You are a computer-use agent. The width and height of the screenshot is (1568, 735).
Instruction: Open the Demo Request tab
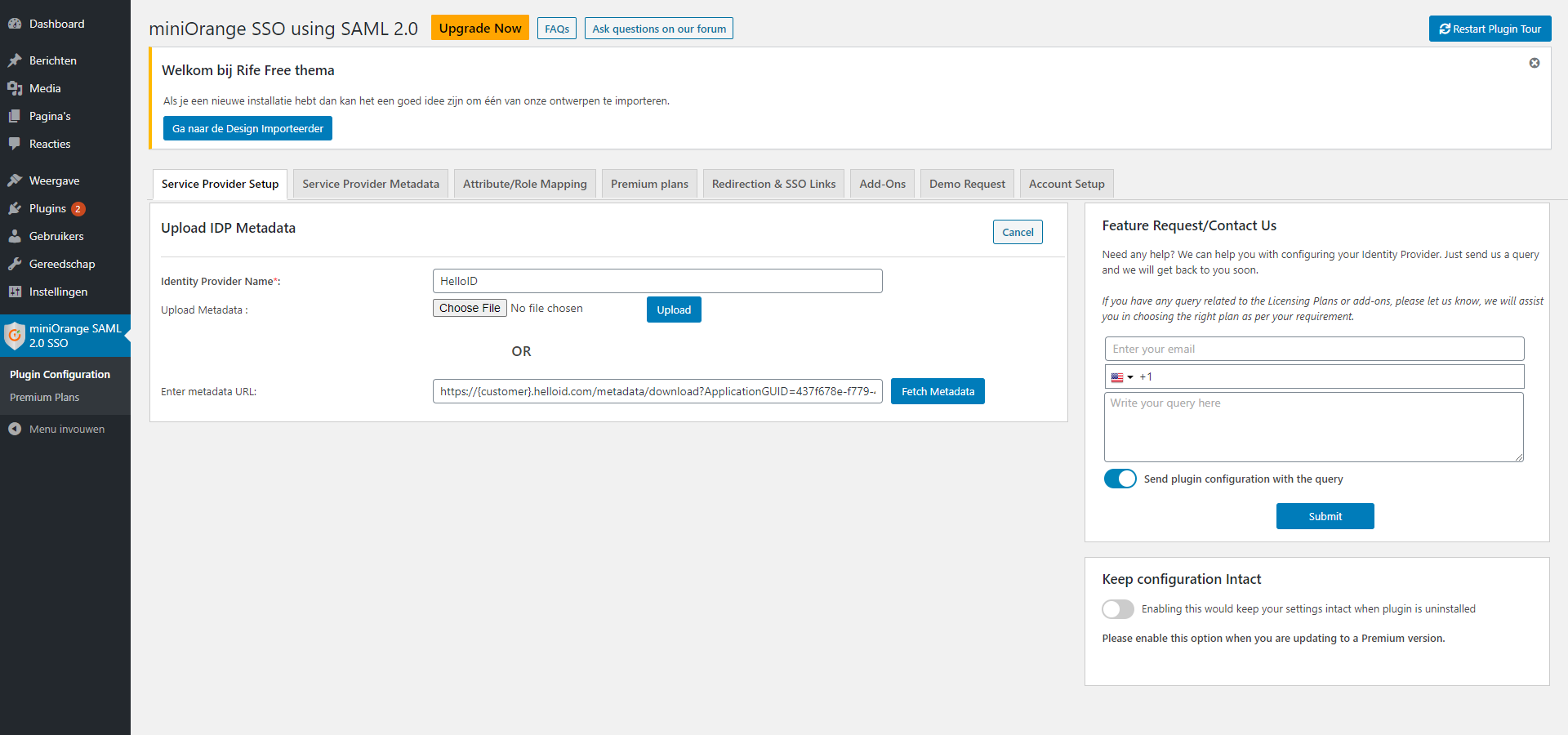coord(967,184)
